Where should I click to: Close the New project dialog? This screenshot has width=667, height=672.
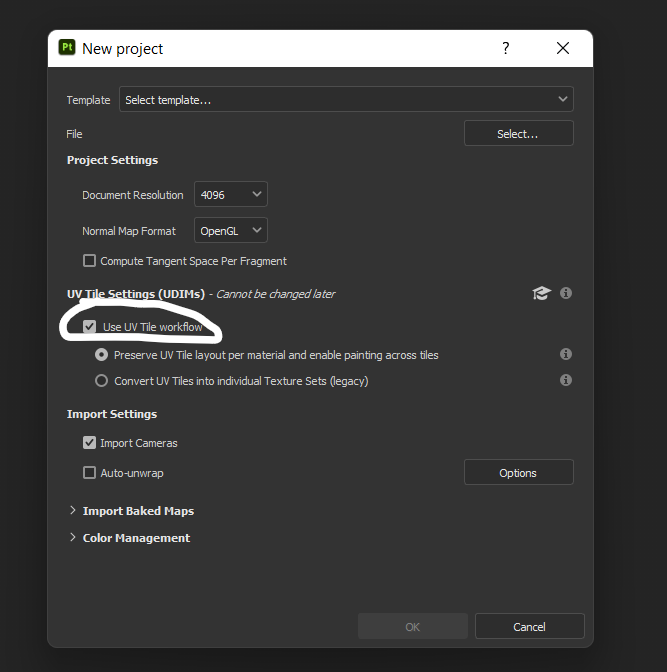point(563,48)
